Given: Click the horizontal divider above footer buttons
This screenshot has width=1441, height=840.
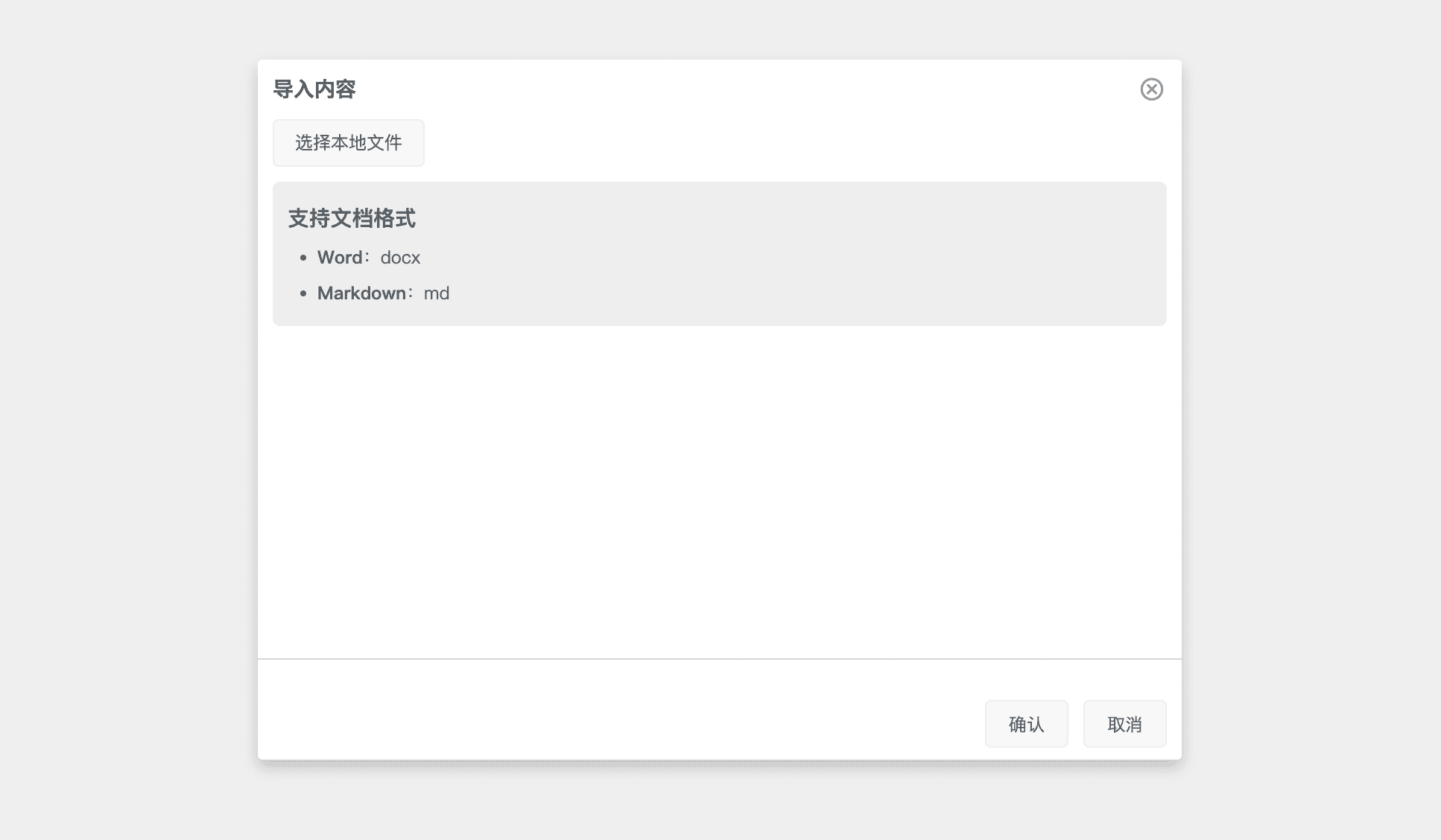Looking at the screenshot, I should (720, 659).
